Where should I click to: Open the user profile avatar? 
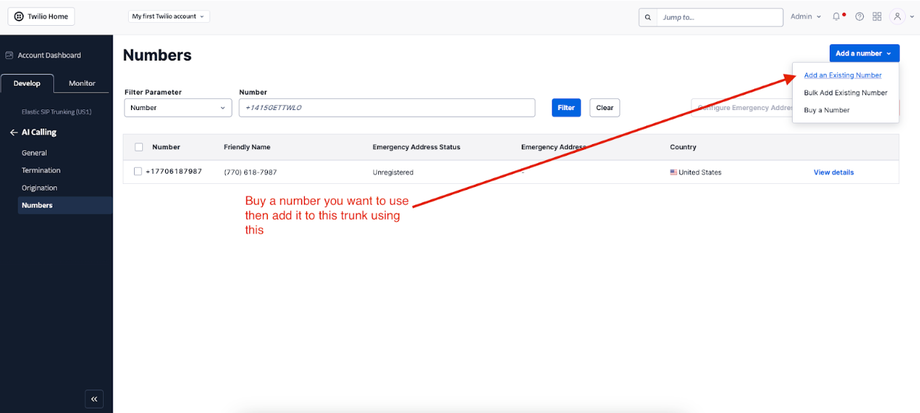coord(898,17)
